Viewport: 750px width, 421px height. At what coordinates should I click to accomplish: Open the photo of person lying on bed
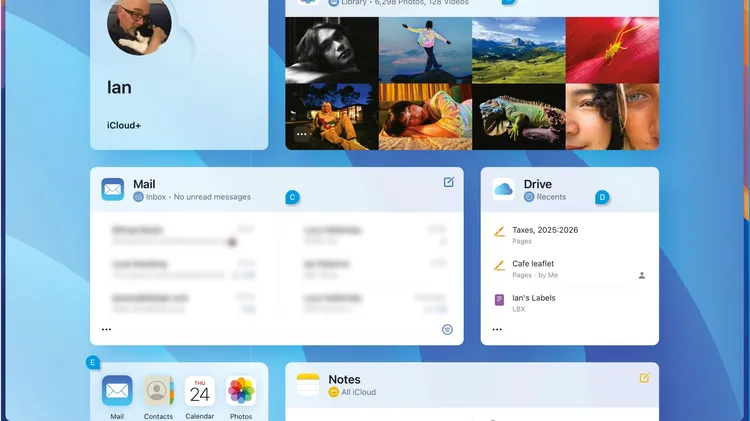point(425,117)
